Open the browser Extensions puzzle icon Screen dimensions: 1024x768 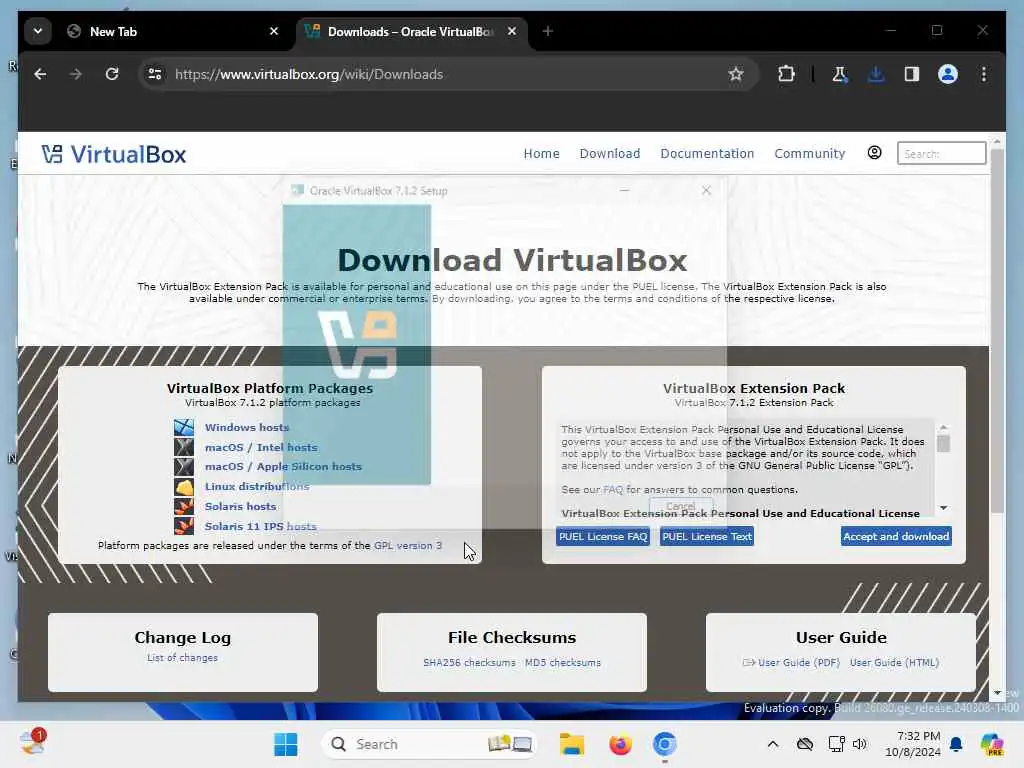coord(786,74)
